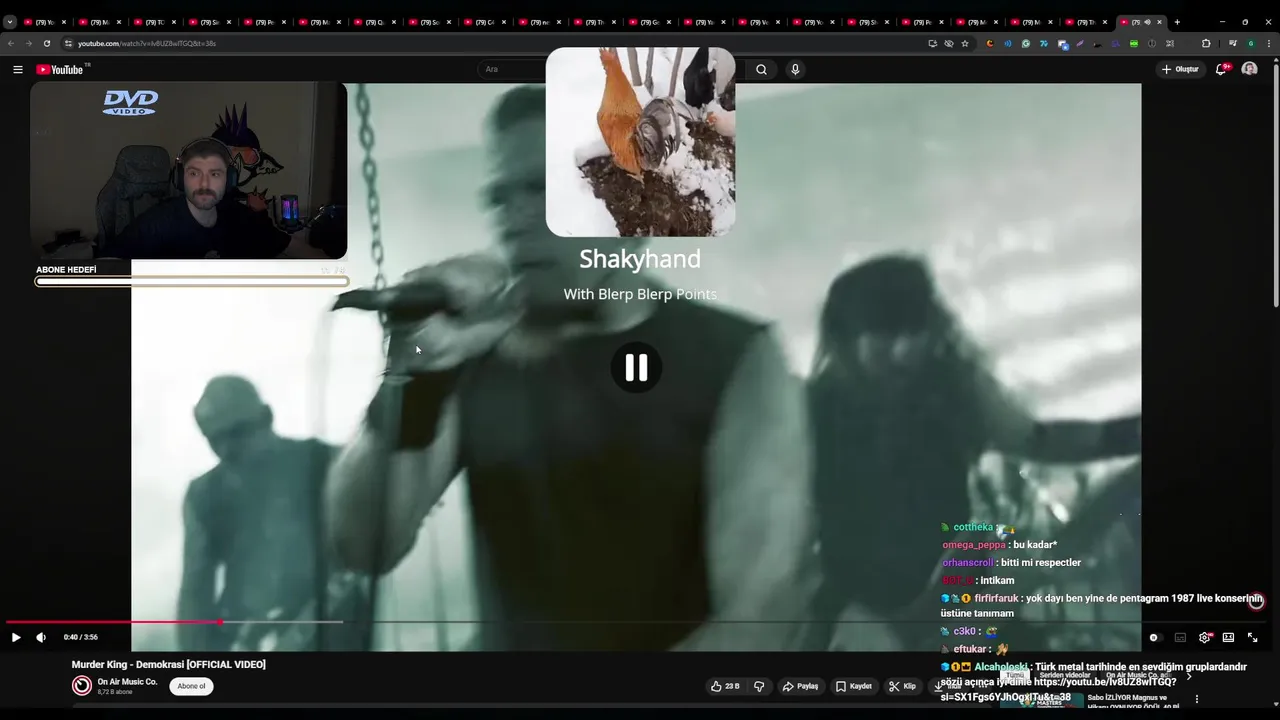Open the On Air Music Co. channel name link
The width and height of the screenshot is (1280, 720).
point(127,682)
